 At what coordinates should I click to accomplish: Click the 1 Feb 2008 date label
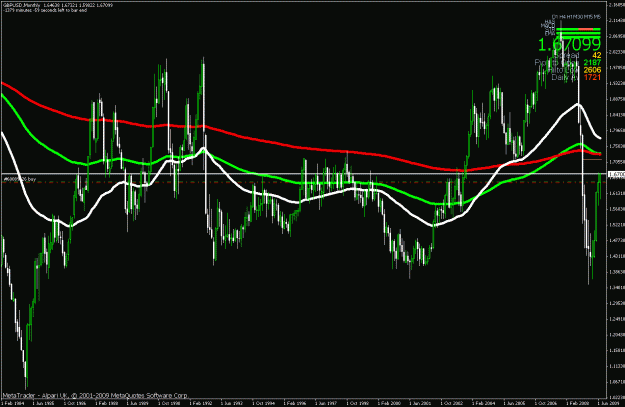pyautogui.click(x=578, y=403)
